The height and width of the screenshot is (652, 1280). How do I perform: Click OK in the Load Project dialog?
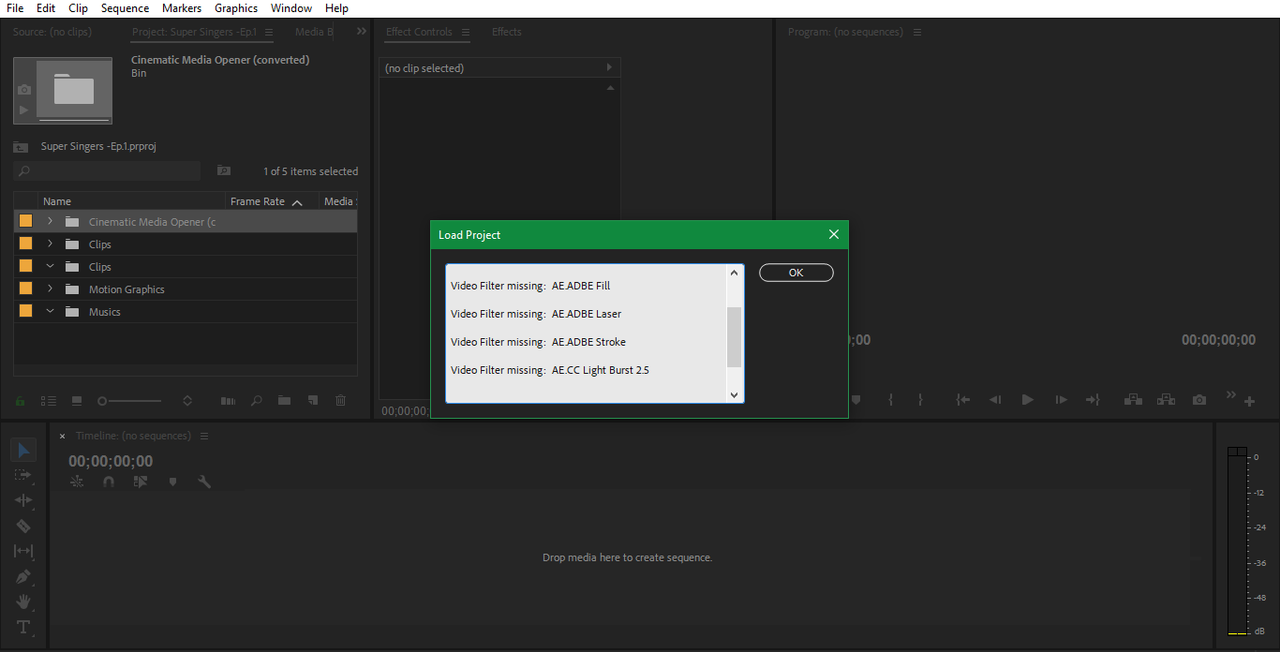tap(796, 272)
